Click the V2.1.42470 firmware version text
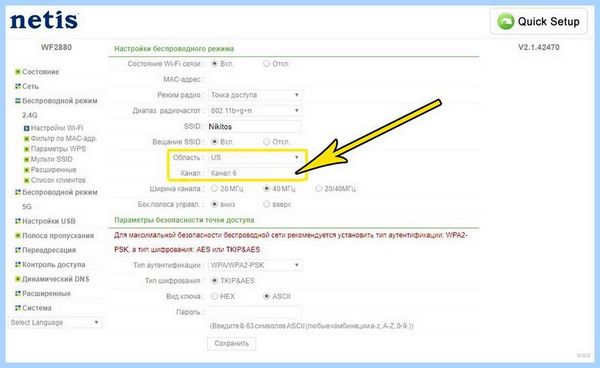The width and height of the screenshot is (600, 368). [539, 47]
